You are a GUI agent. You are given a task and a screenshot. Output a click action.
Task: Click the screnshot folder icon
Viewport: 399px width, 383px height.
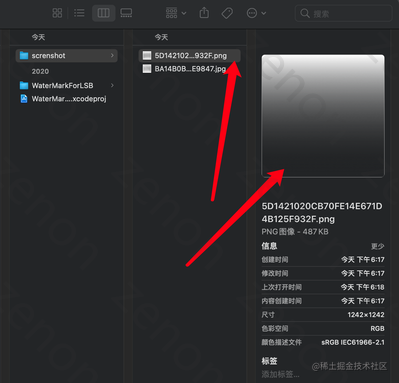click(24, 55)
